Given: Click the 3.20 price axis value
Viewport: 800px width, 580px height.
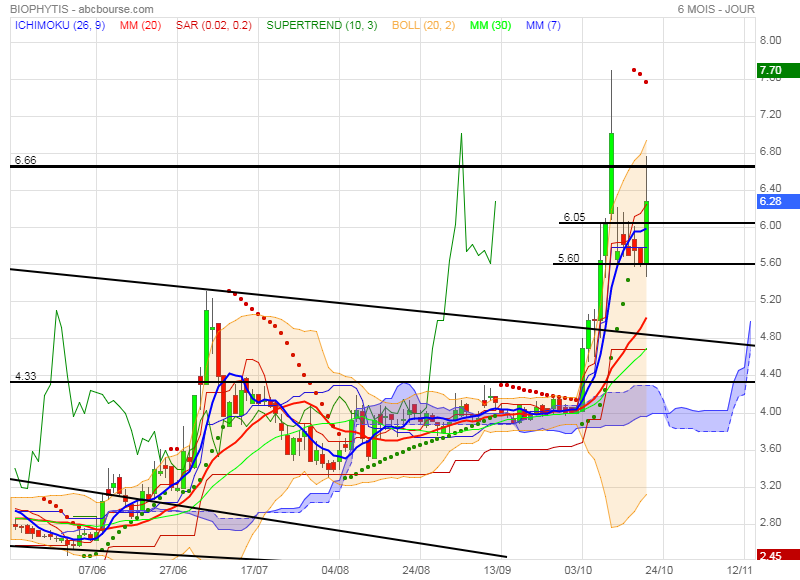Looking at the screenshot, I should tap(770, 485).
